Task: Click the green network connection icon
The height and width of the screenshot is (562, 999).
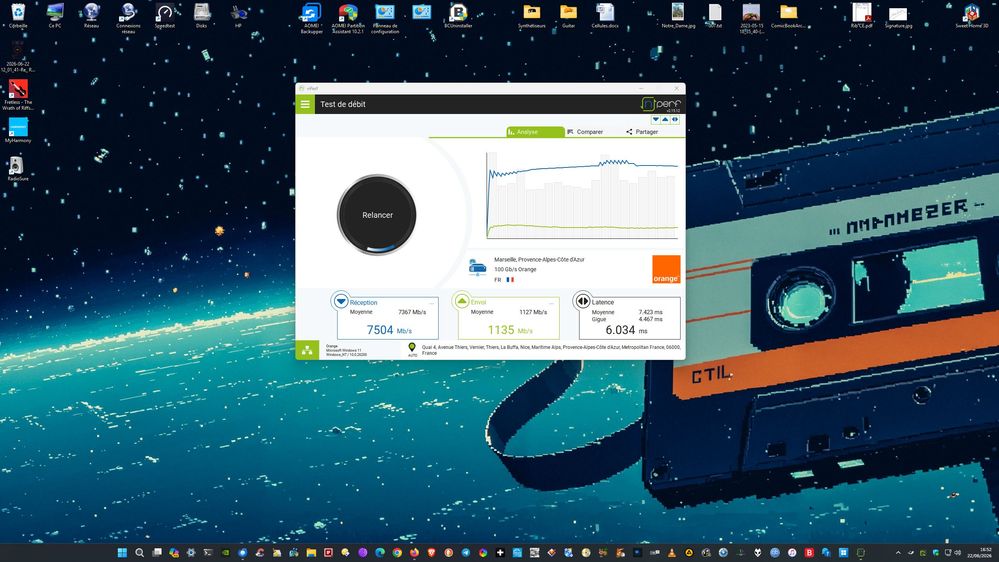Action: 307,350
